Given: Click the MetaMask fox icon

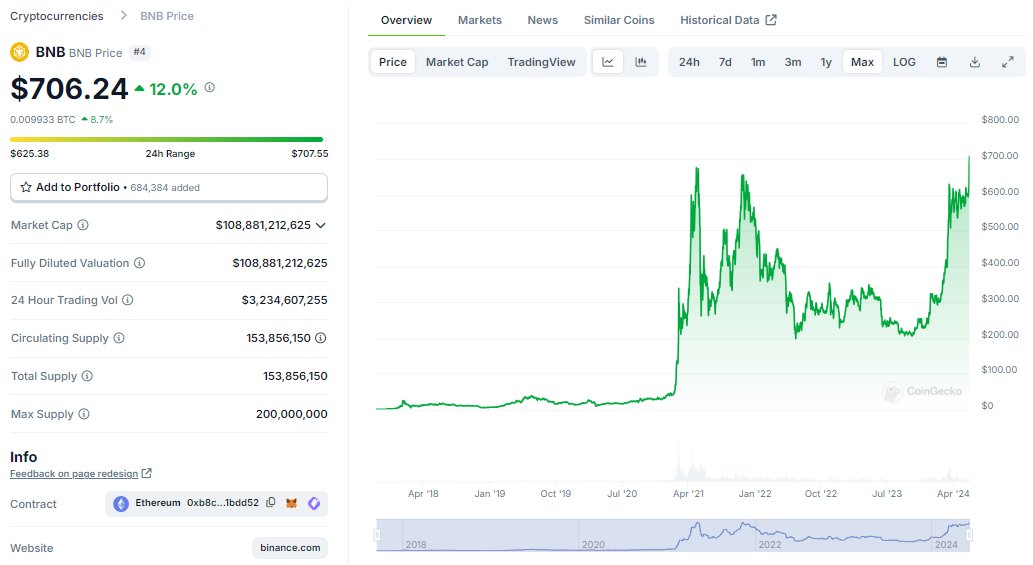Looking at the screenshot, I should click(291, 504).
